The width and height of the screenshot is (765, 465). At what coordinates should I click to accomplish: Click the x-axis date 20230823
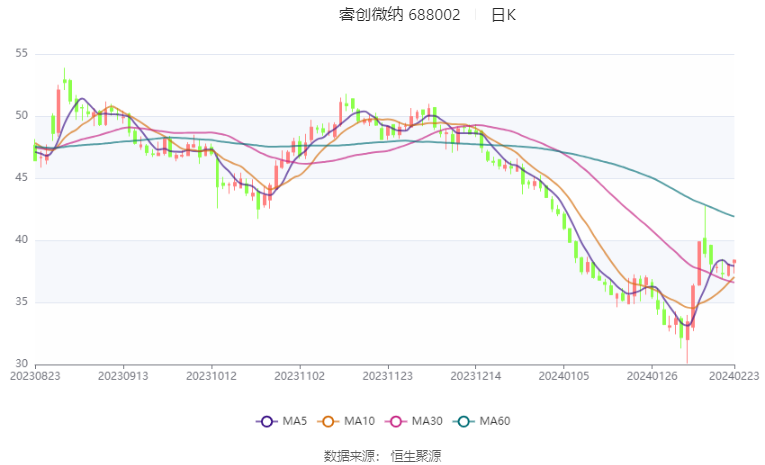pyautogui.click(x=35, y=376)
